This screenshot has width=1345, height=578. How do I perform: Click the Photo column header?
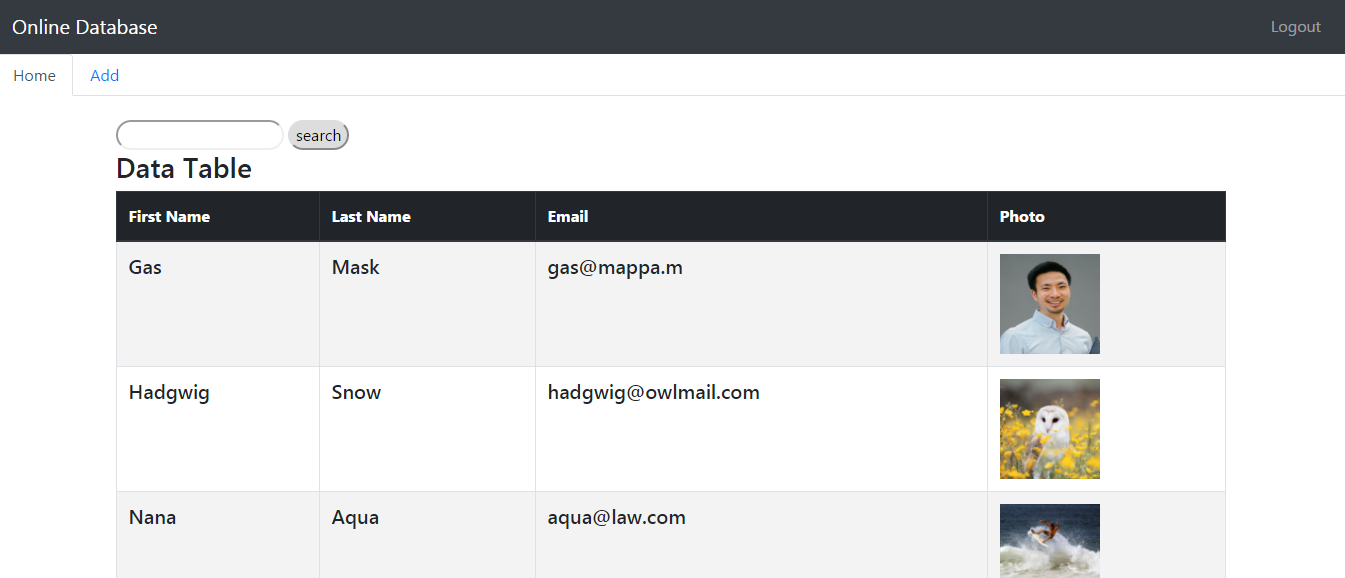coord(1022,217)
